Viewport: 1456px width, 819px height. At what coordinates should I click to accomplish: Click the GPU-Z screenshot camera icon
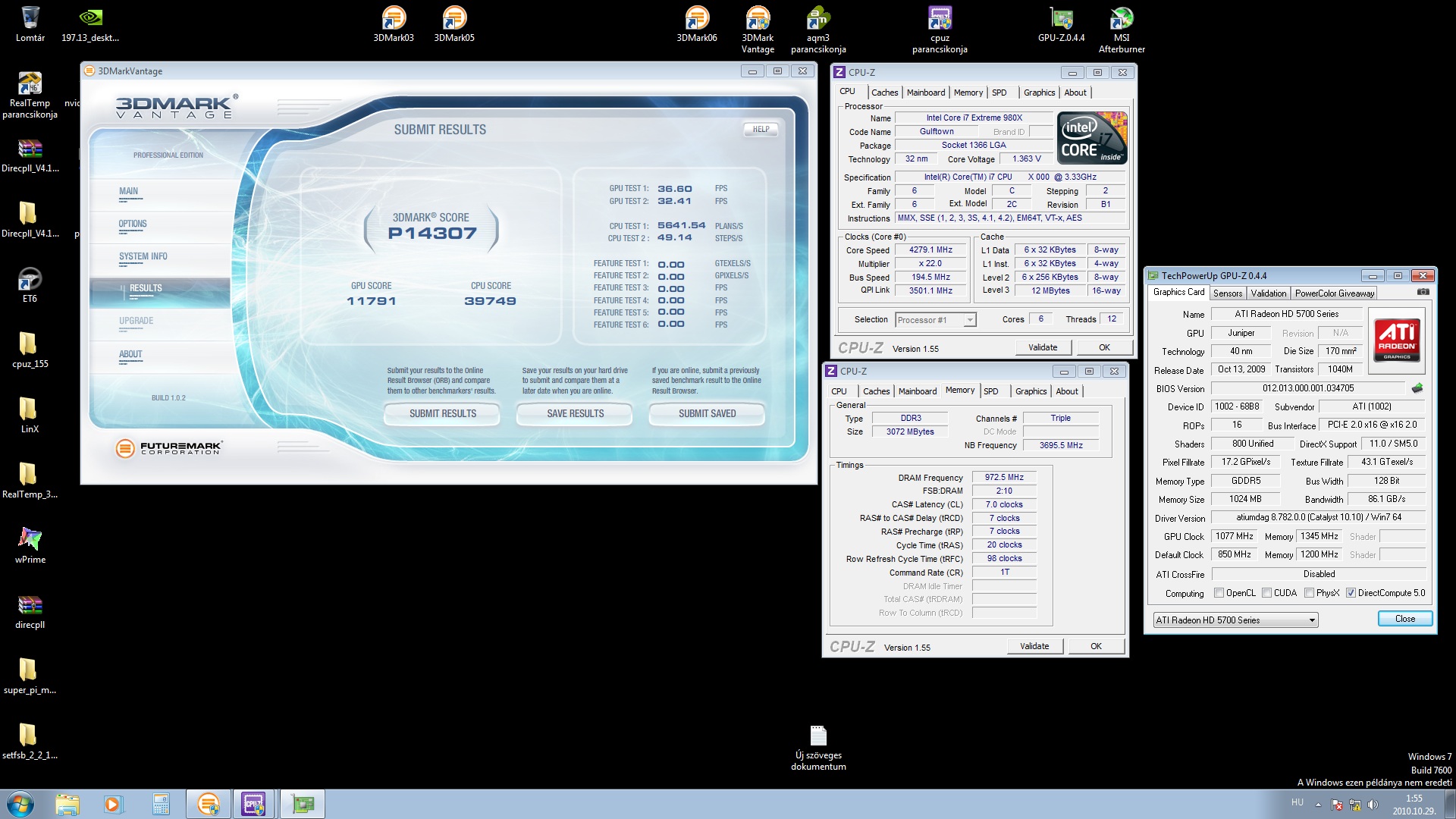click(x=1423, y=292)
